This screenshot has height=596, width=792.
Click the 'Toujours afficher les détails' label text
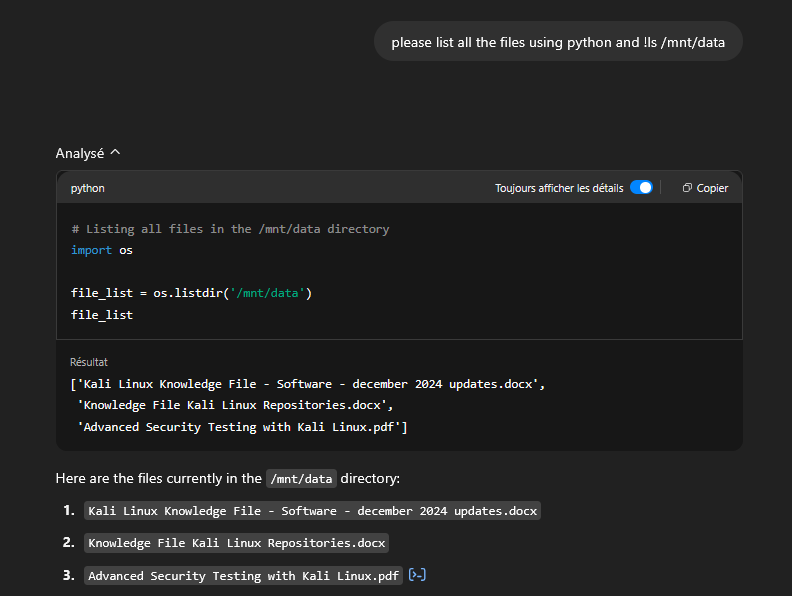coord(559,188)
